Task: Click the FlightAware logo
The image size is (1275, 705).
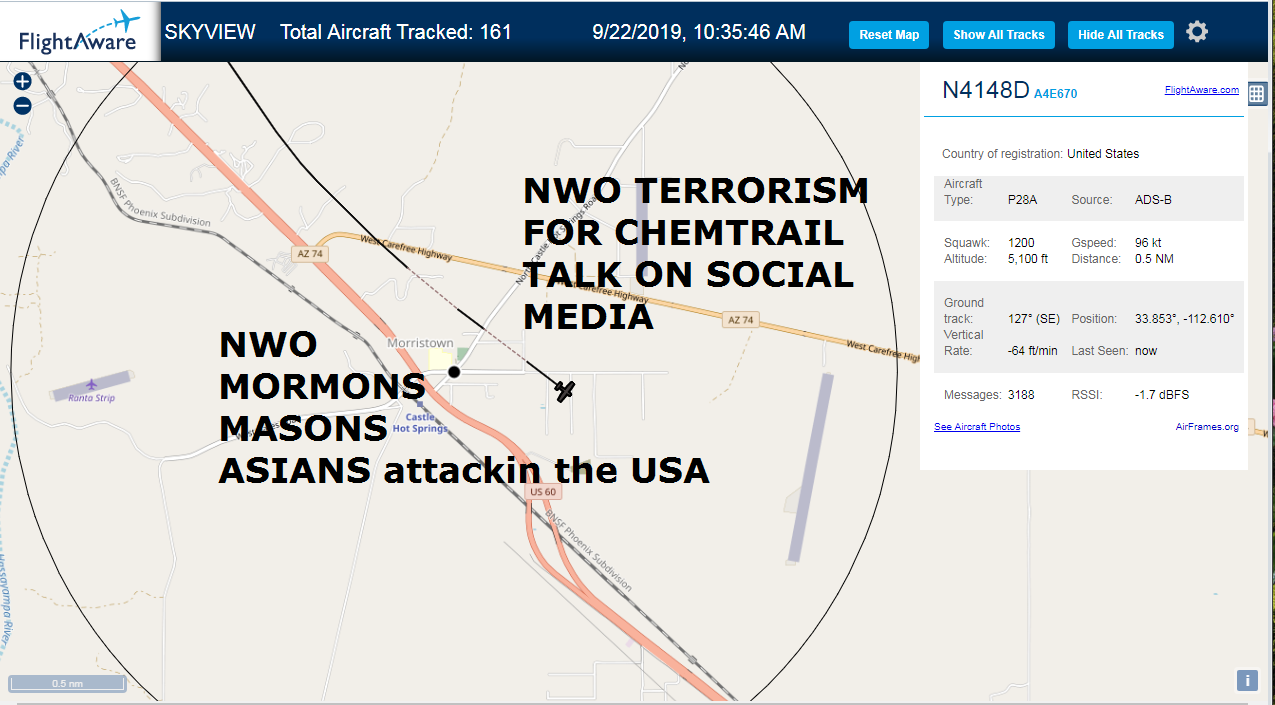Action: tap(80, 31)
